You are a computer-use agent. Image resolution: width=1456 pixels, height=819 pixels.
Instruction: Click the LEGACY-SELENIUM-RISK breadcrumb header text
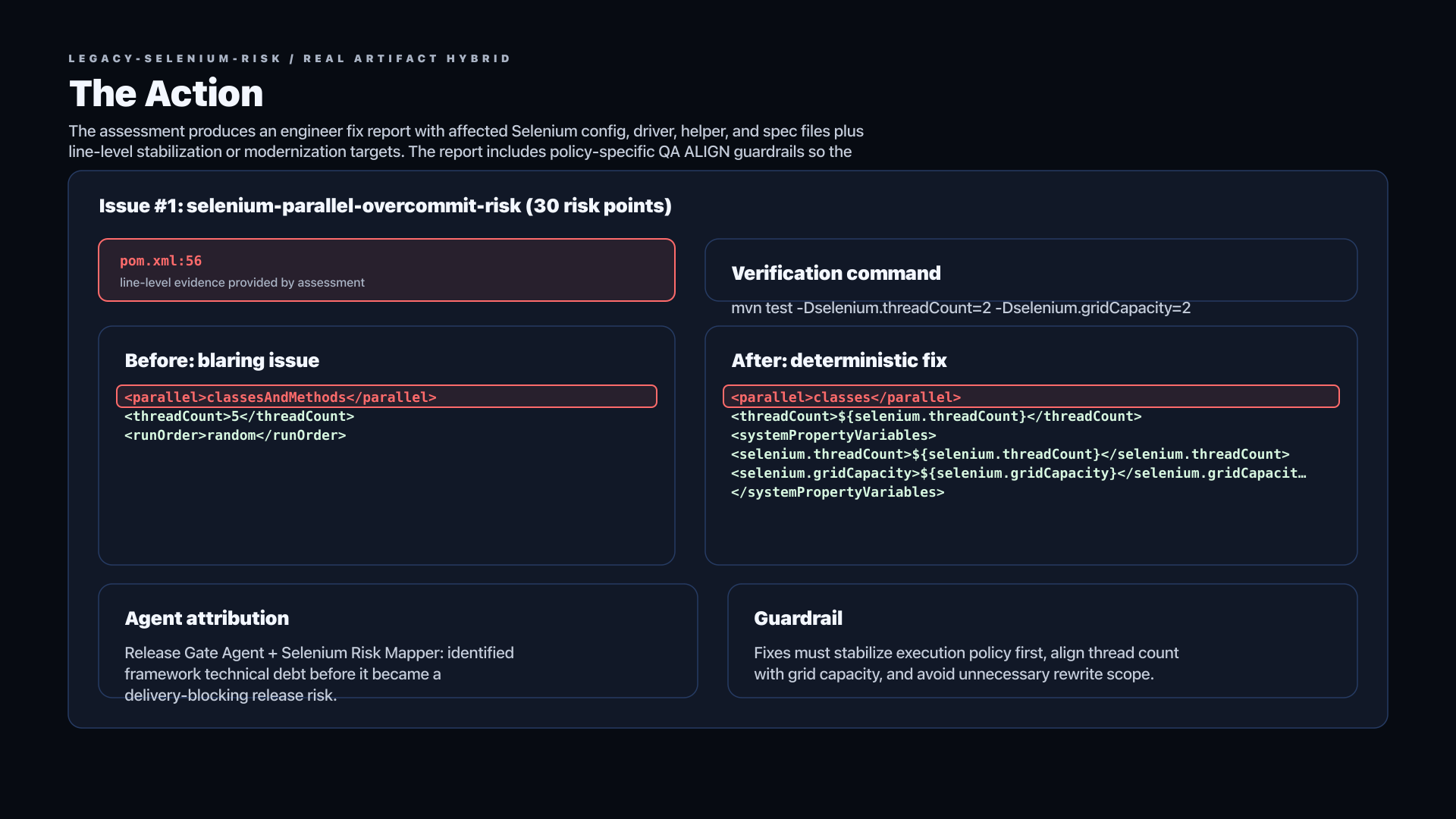pyautogui.click(x=290, y=58)
